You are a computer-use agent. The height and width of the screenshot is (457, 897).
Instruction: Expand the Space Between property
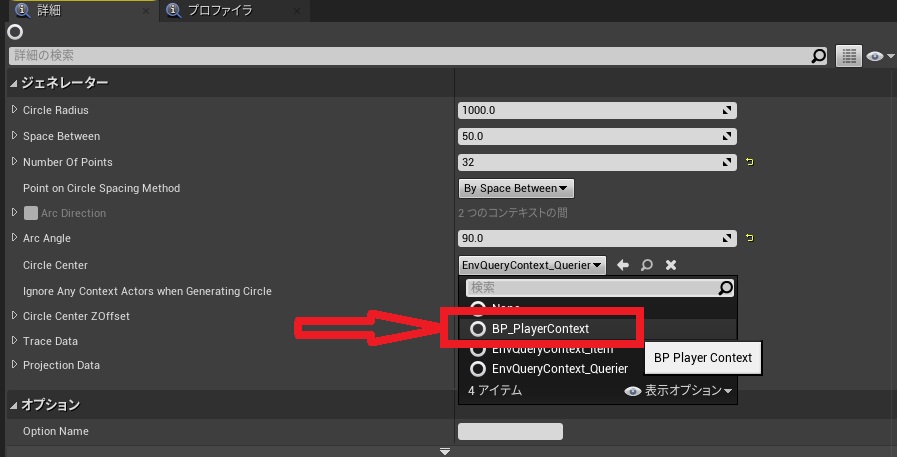[x=15, y=136]
